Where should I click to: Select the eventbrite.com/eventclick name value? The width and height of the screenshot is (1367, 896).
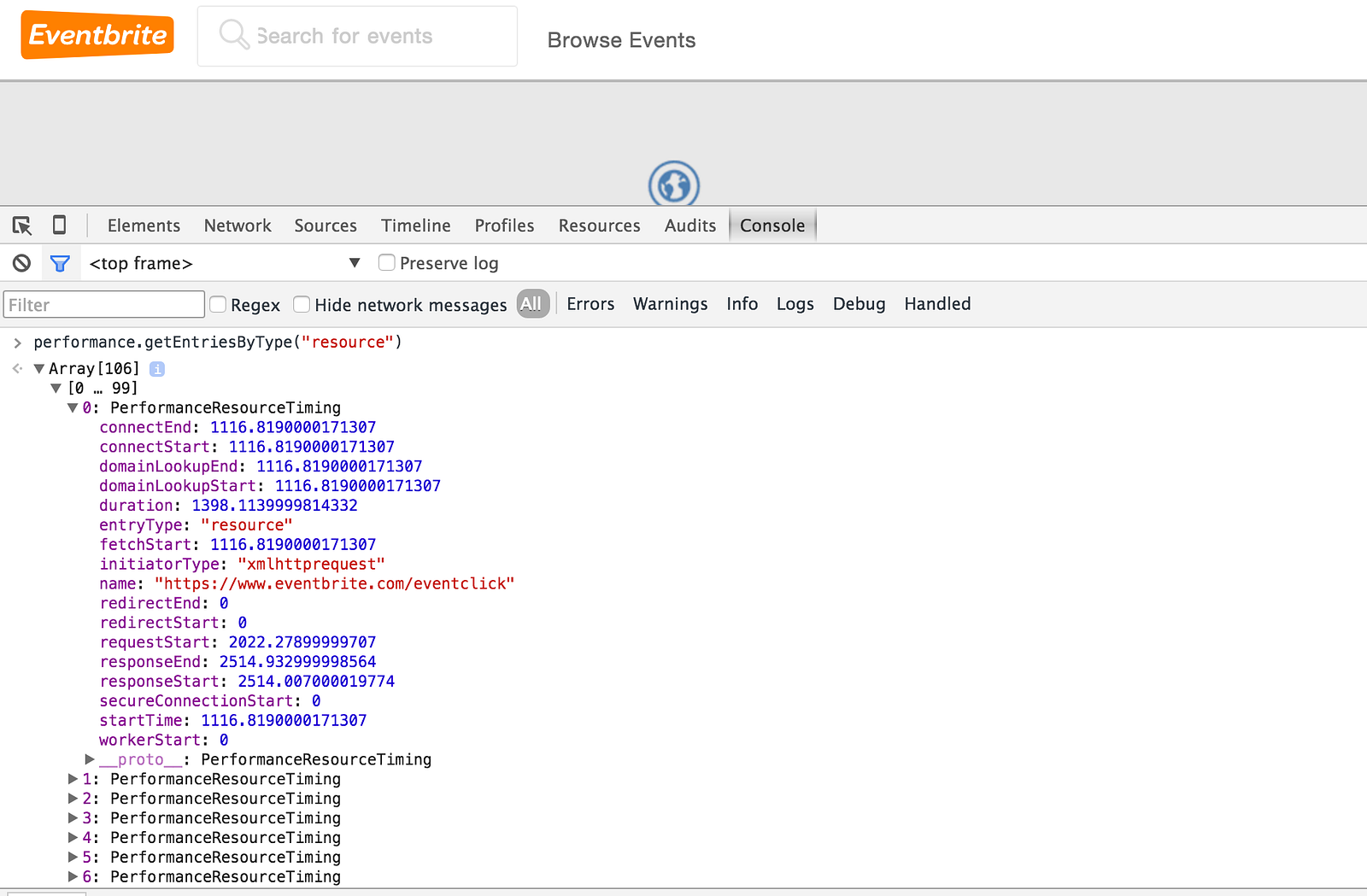point(334,584)
